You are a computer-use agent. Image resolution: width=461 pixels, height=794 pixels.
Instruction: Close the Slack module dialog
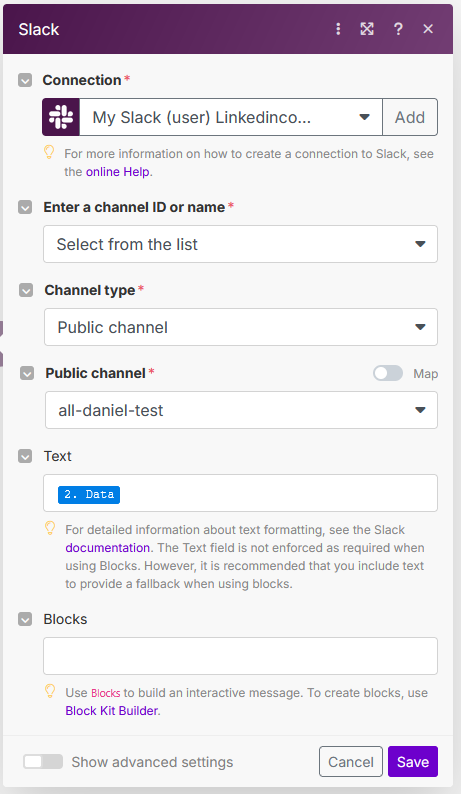click(x=428, y=29)
